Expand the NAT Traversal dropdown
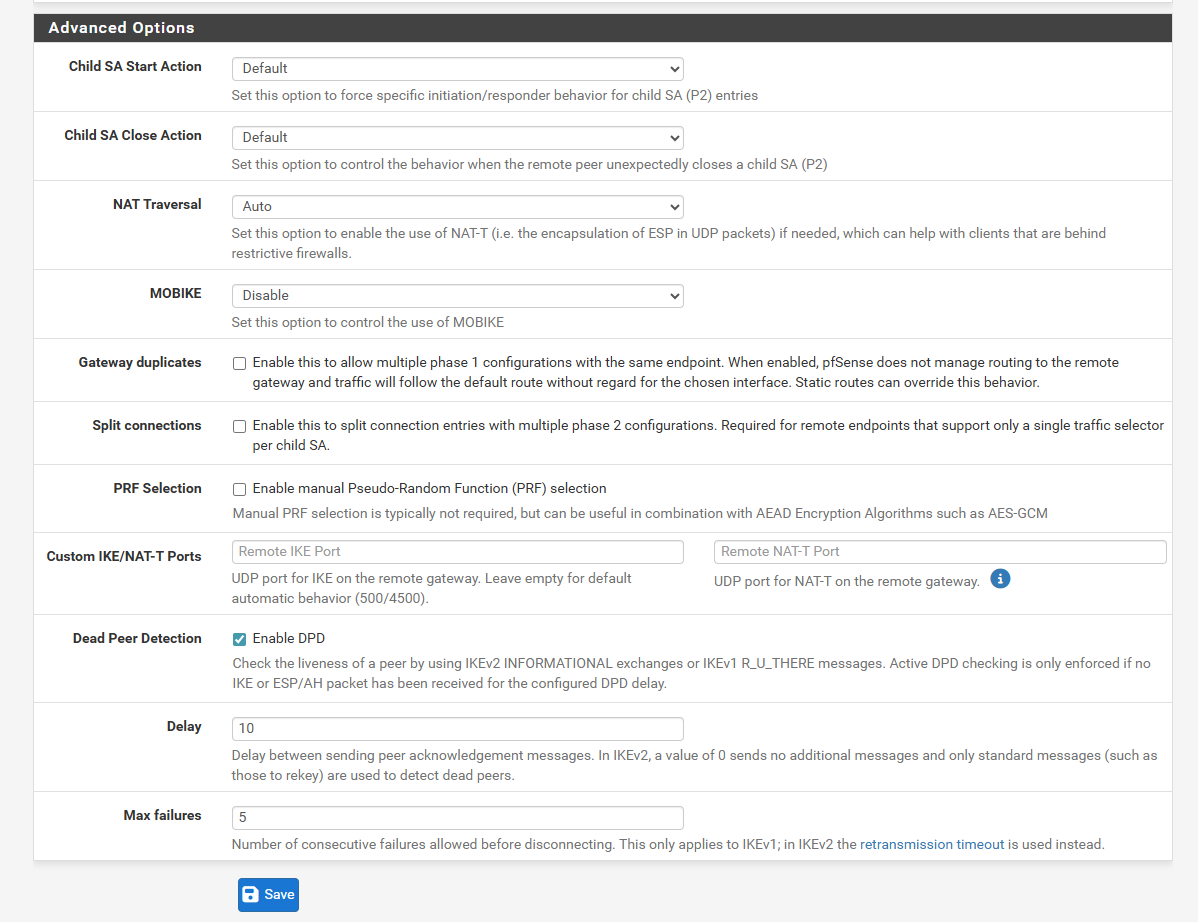 pyautogui.click(x=458, y=207)
